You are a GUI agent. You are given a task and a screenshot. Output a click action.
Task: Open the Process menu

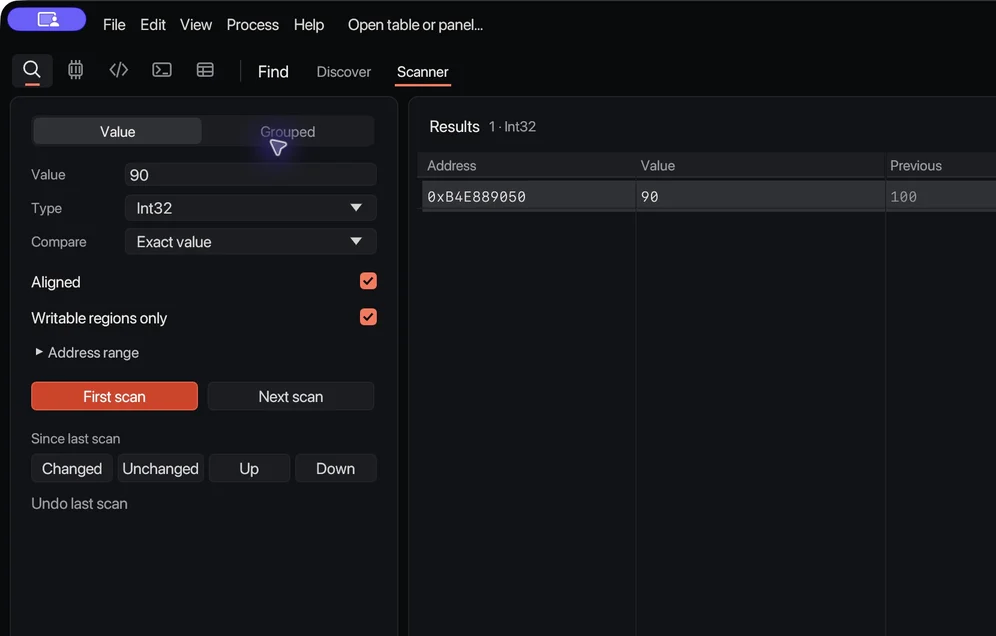click(253, 25)
